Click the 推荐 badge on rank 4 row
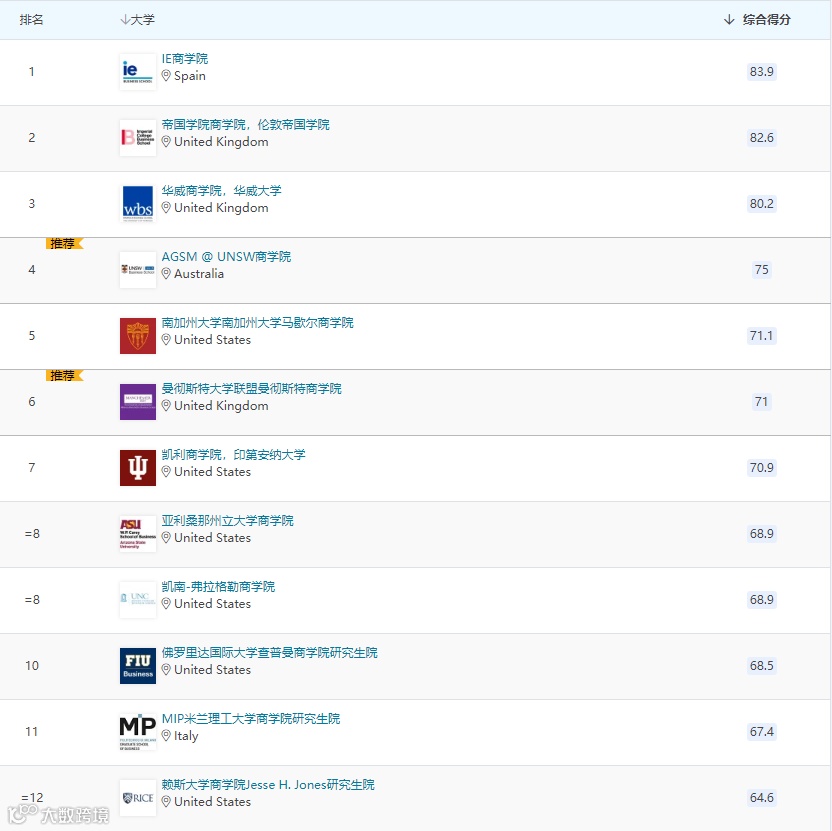Screen dimensions: 832x831 coord(64,244)
